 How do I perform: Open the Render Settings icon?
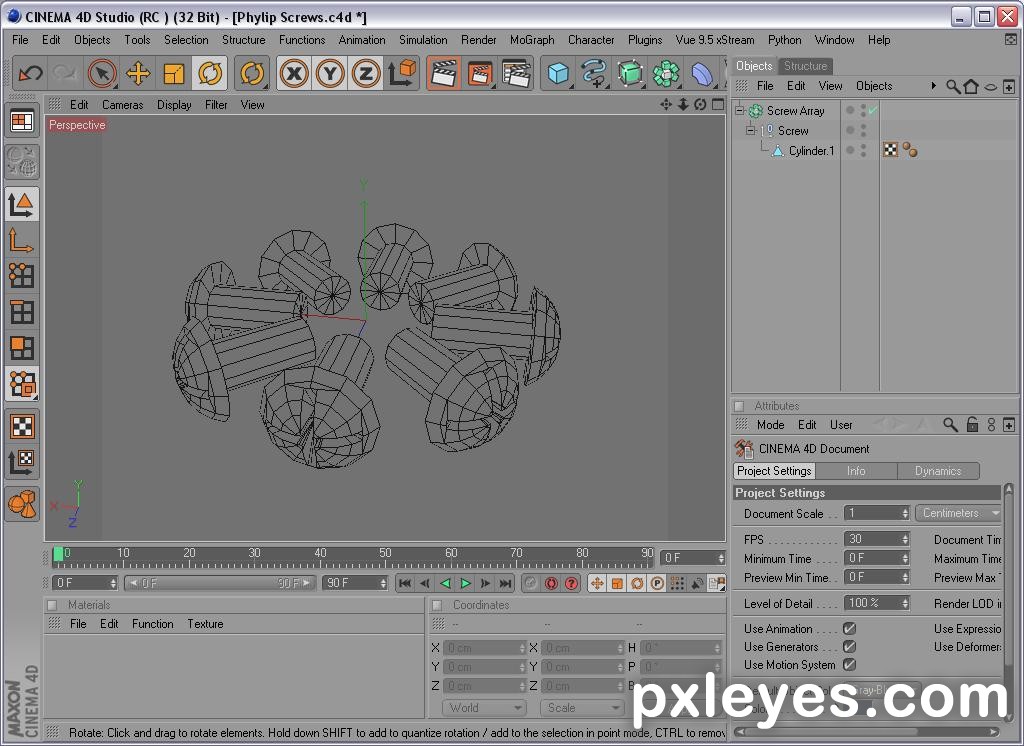coord(516,73)
